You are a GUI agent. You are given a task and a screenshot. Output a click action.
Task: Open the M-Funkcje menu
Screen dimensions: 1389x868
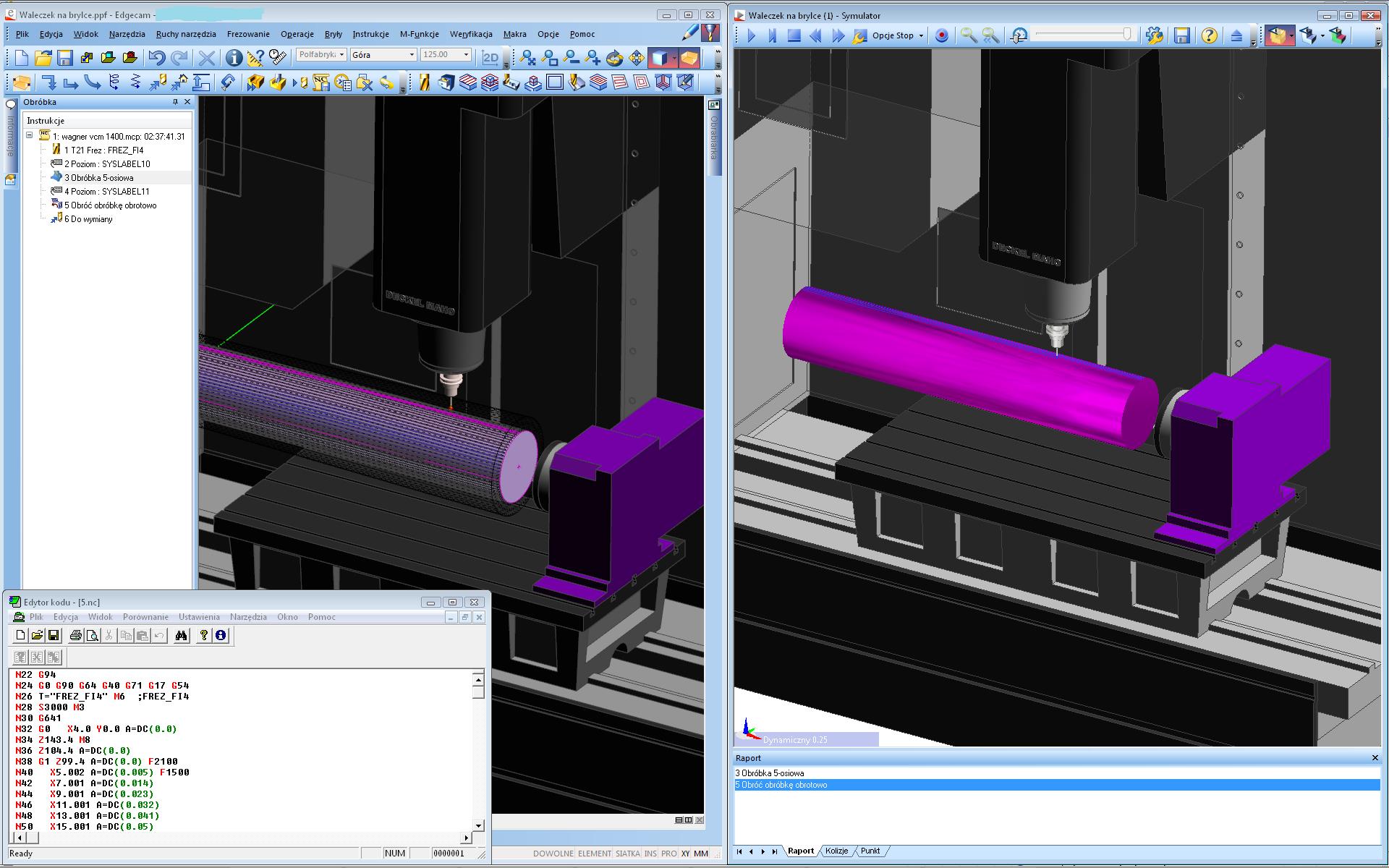pyautogui.click(x=420, y=34)
